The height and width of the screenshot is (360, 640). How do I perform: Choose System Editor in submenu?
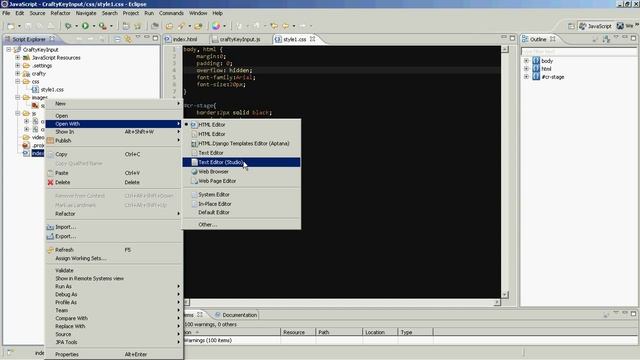241,195
